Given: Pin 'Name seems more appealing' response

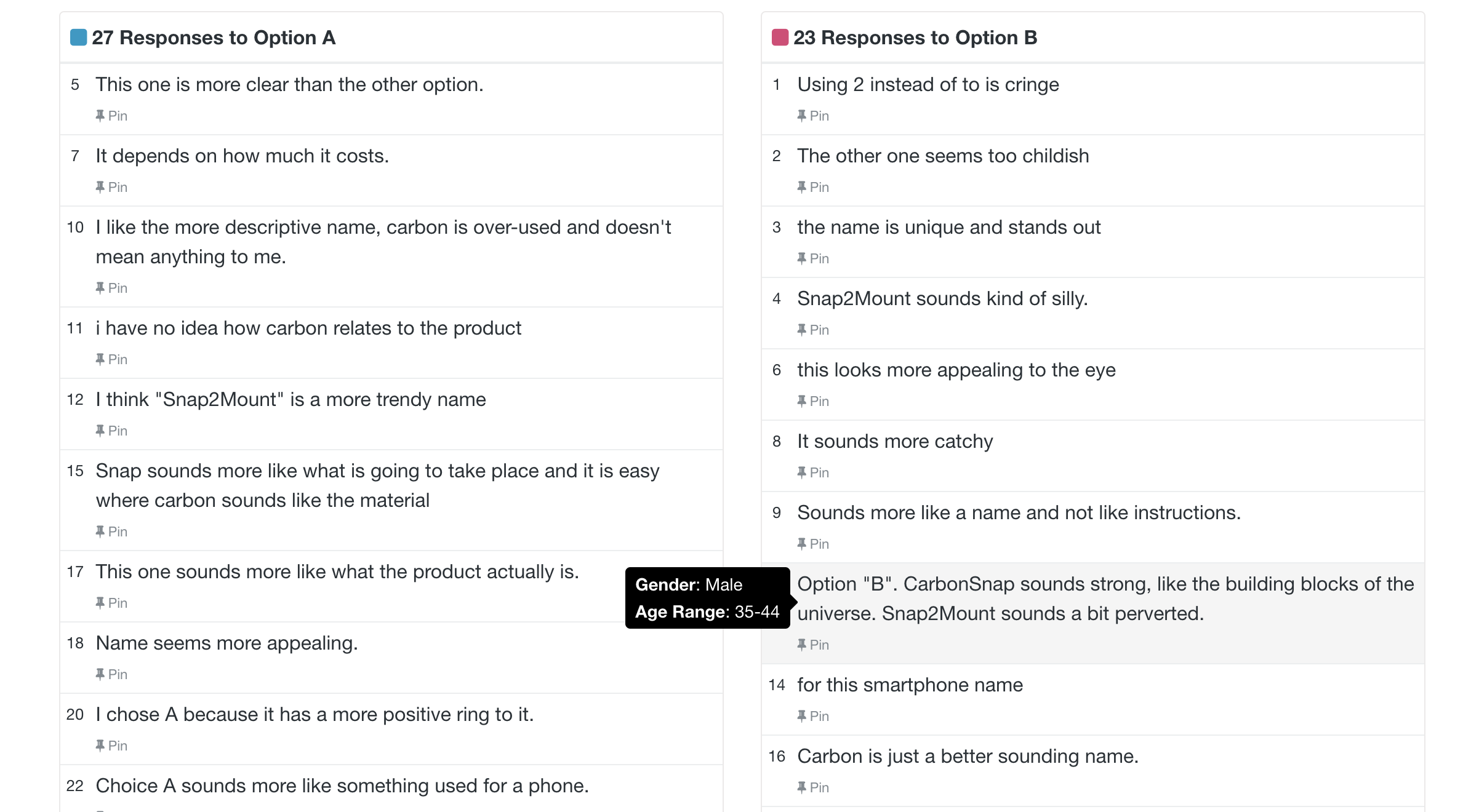Looking at the screenshot, I should coord(111,674).
